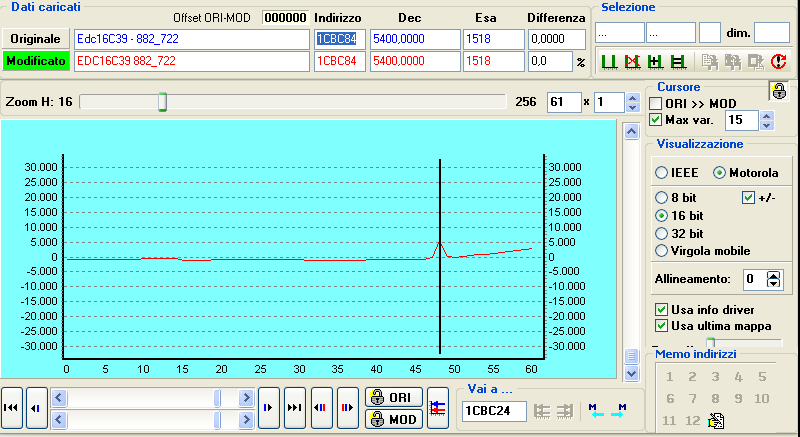Click the cancel selection red X icon
Screen dimensions: 800x437
(632, 62)
